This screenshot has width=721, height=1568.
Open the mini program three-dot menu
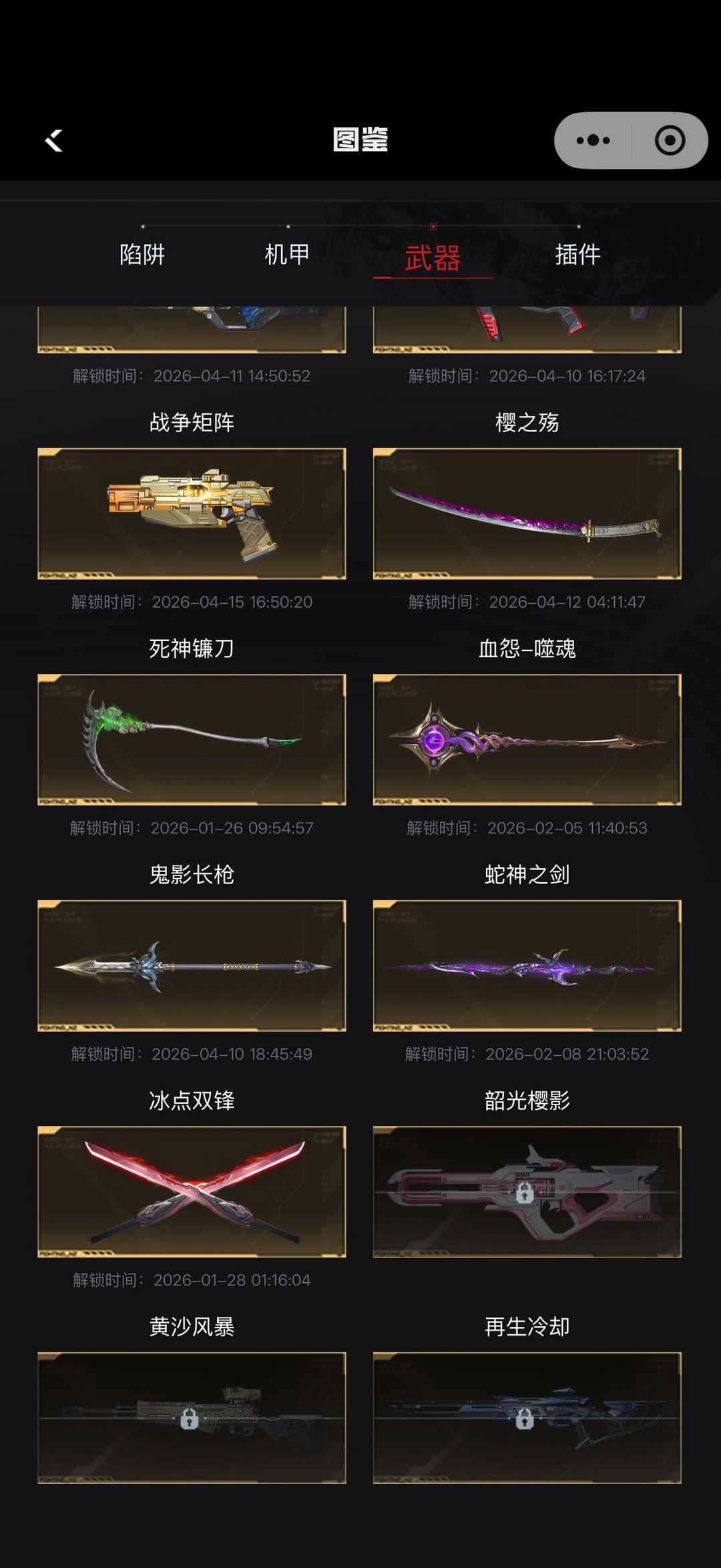pos(593,140)
